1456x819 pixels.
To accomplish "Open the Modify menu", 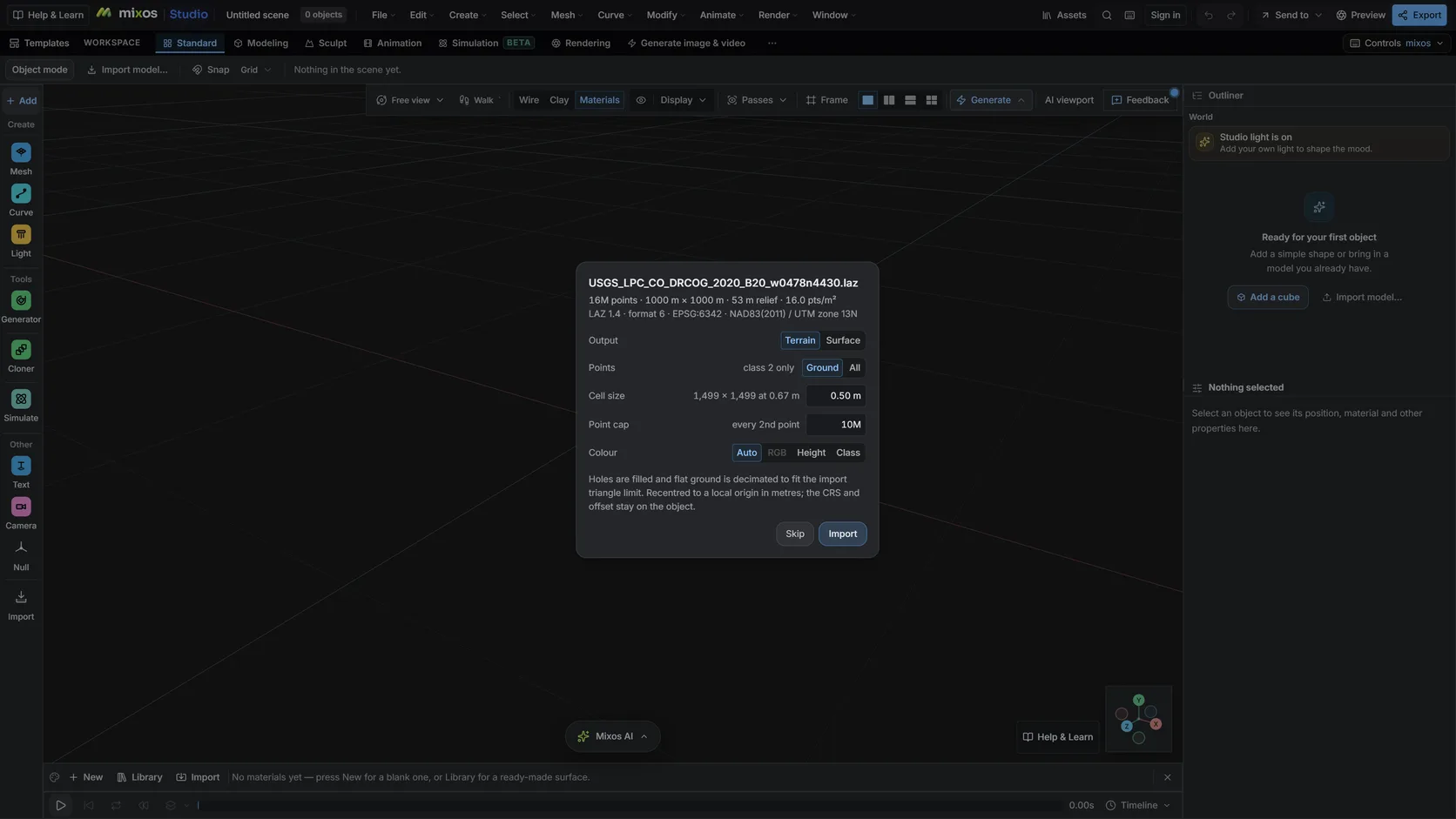I will pos(665,15).
